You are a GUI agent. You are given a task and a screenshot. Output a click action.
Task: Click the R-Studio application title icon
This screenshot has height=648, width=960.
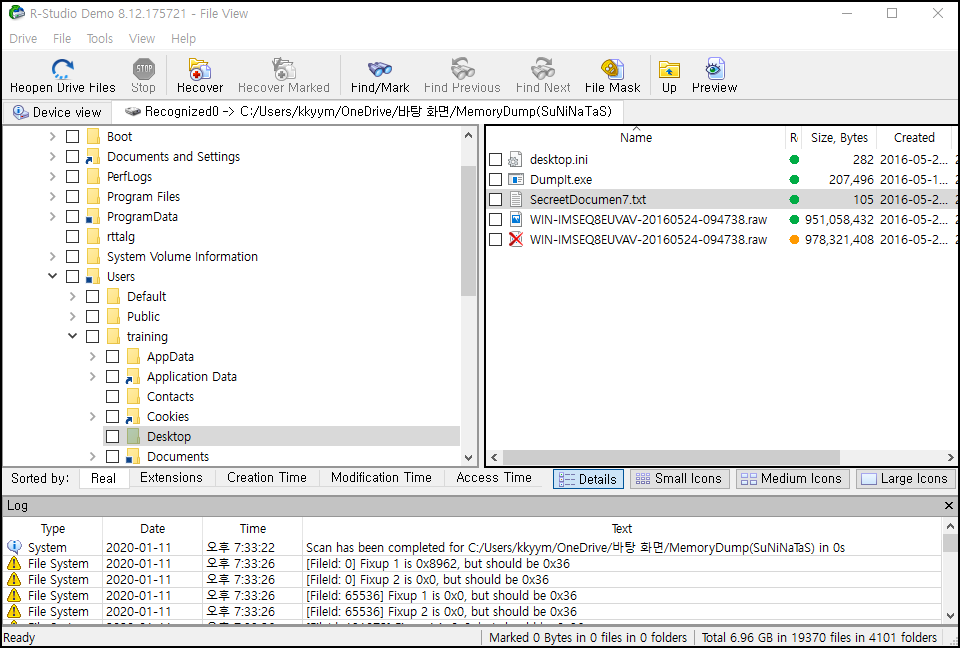[17, 13]
